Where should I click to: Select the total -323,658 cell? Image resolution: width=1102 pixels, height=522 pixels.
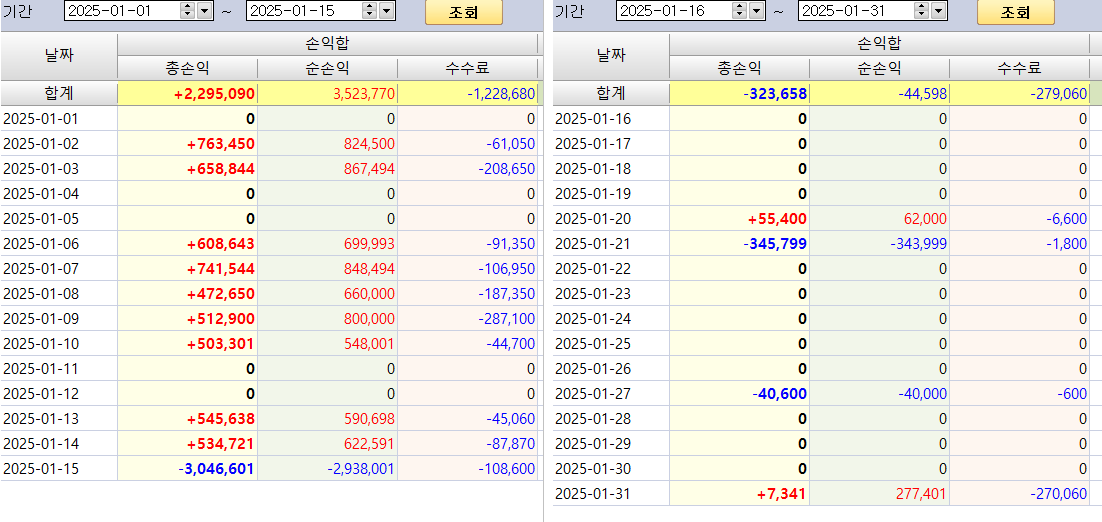pos(739,93)
